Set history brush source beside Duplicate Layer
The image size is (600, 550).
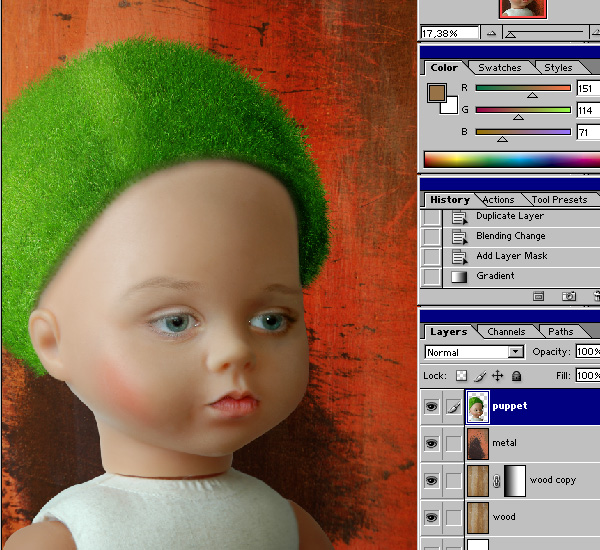pyautogui.click(x=431, y=217)
